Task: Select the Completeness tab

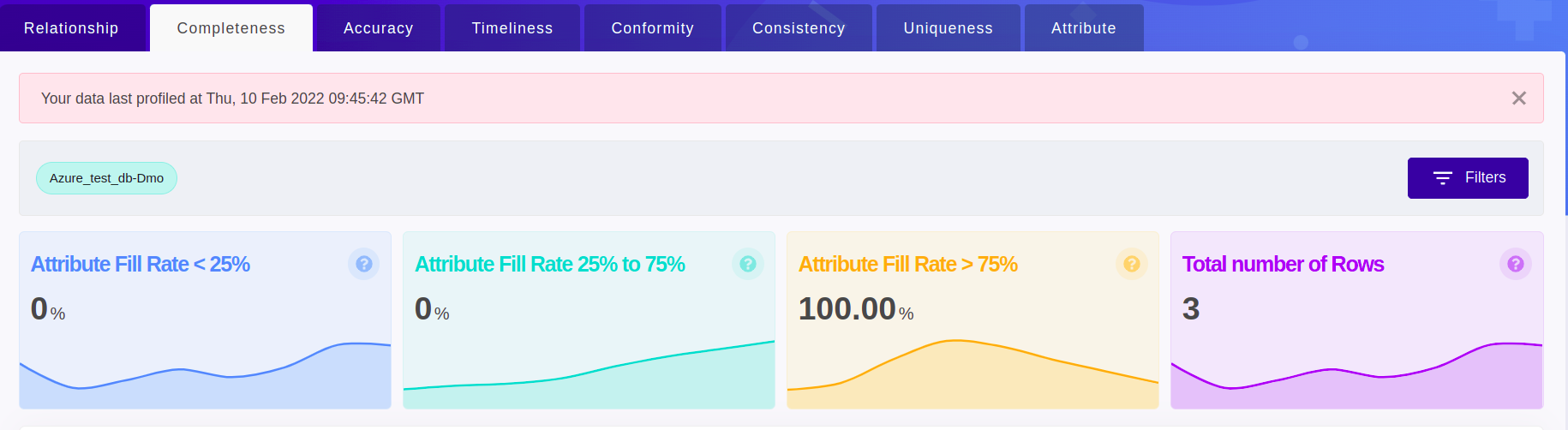Action: click(x=231, y=28)
